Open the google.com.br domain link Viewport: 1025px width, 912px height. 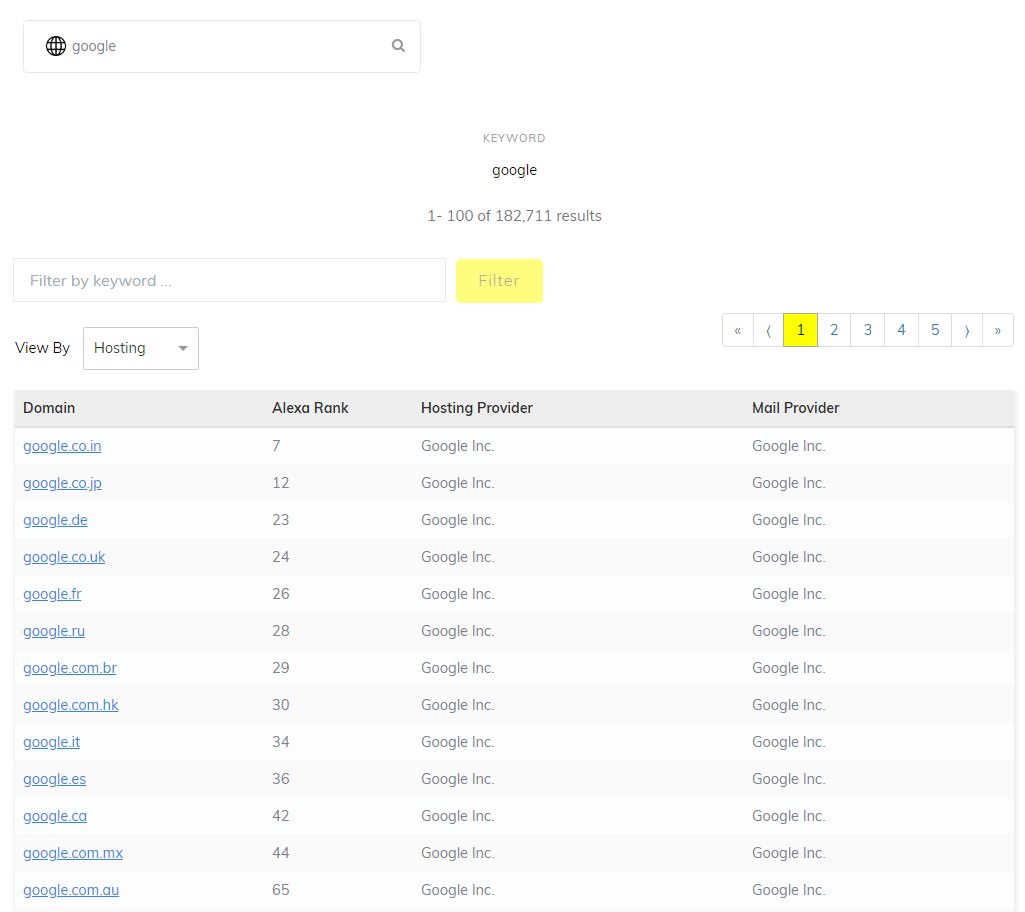(70, 668)
